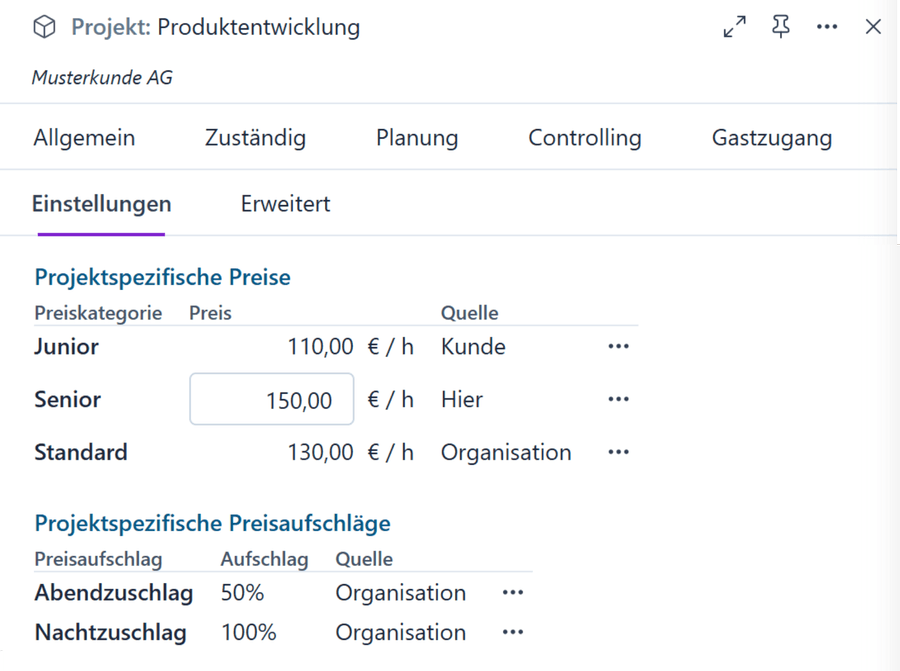Go to the Gastzugang tab
The height and width of the screenshot is (671, 900).
(772, 138)
